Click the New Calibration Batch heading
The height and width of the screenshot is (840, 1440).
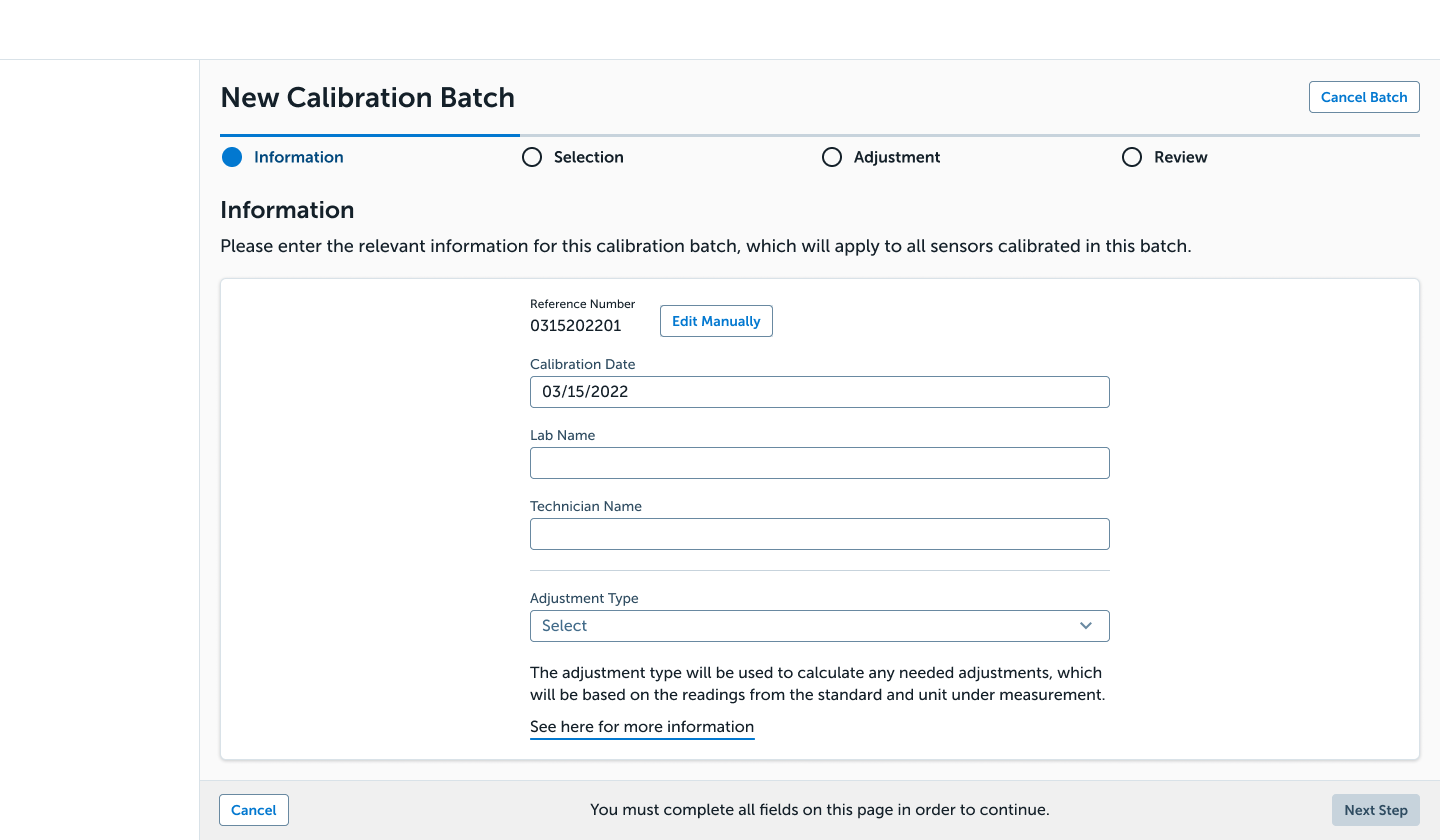click(x=367, y=97)
